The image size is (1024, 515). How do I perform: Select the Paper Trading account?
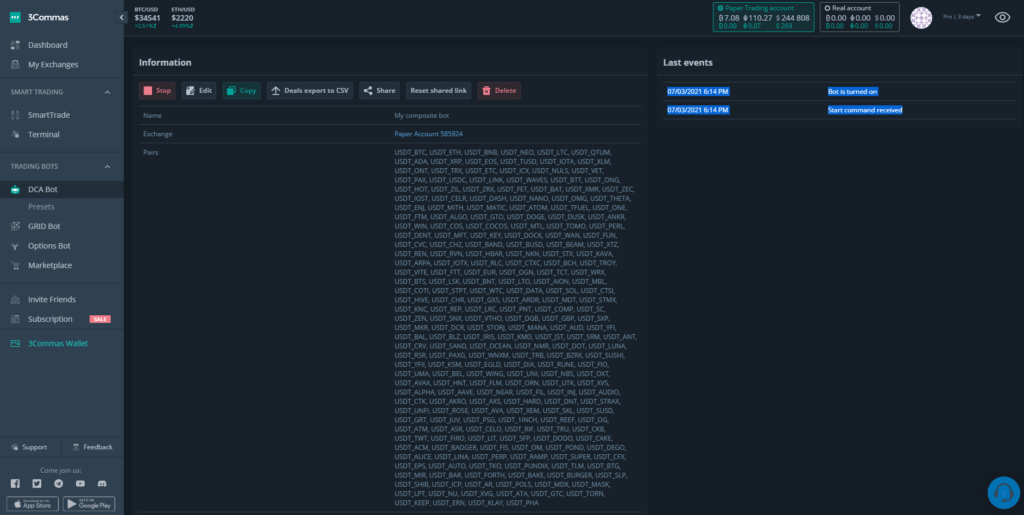pyautogui.click(x=763, y=17)
